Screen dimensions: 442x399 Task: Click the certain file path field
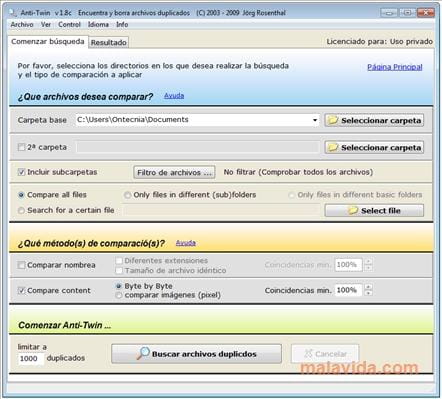click(x=221, y=210)
